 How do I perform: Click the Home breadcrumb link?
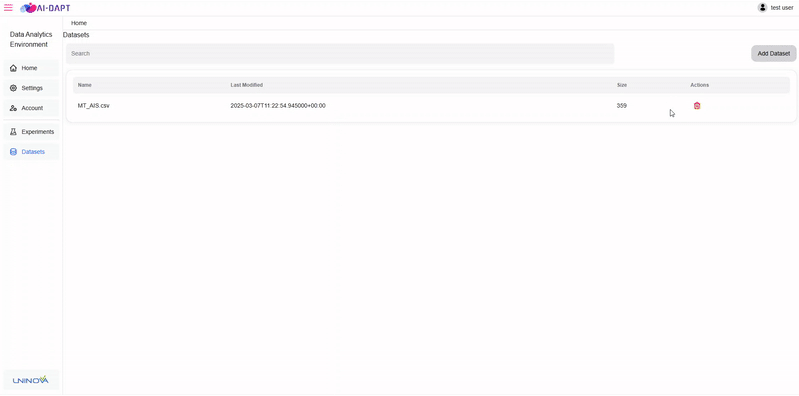(79, 23)
